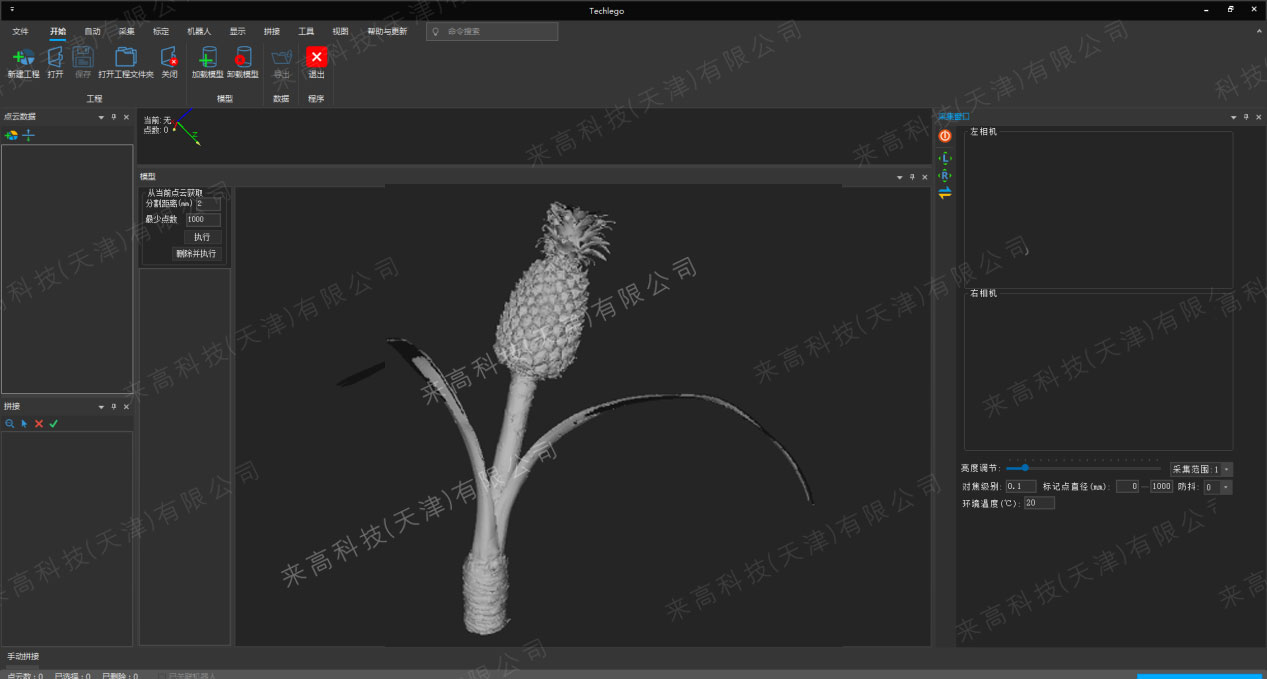Expand the 点云数据 panel options arrow
This screenshot has width=1267, height=679.
pyautogui.click(x=101, y=117)
